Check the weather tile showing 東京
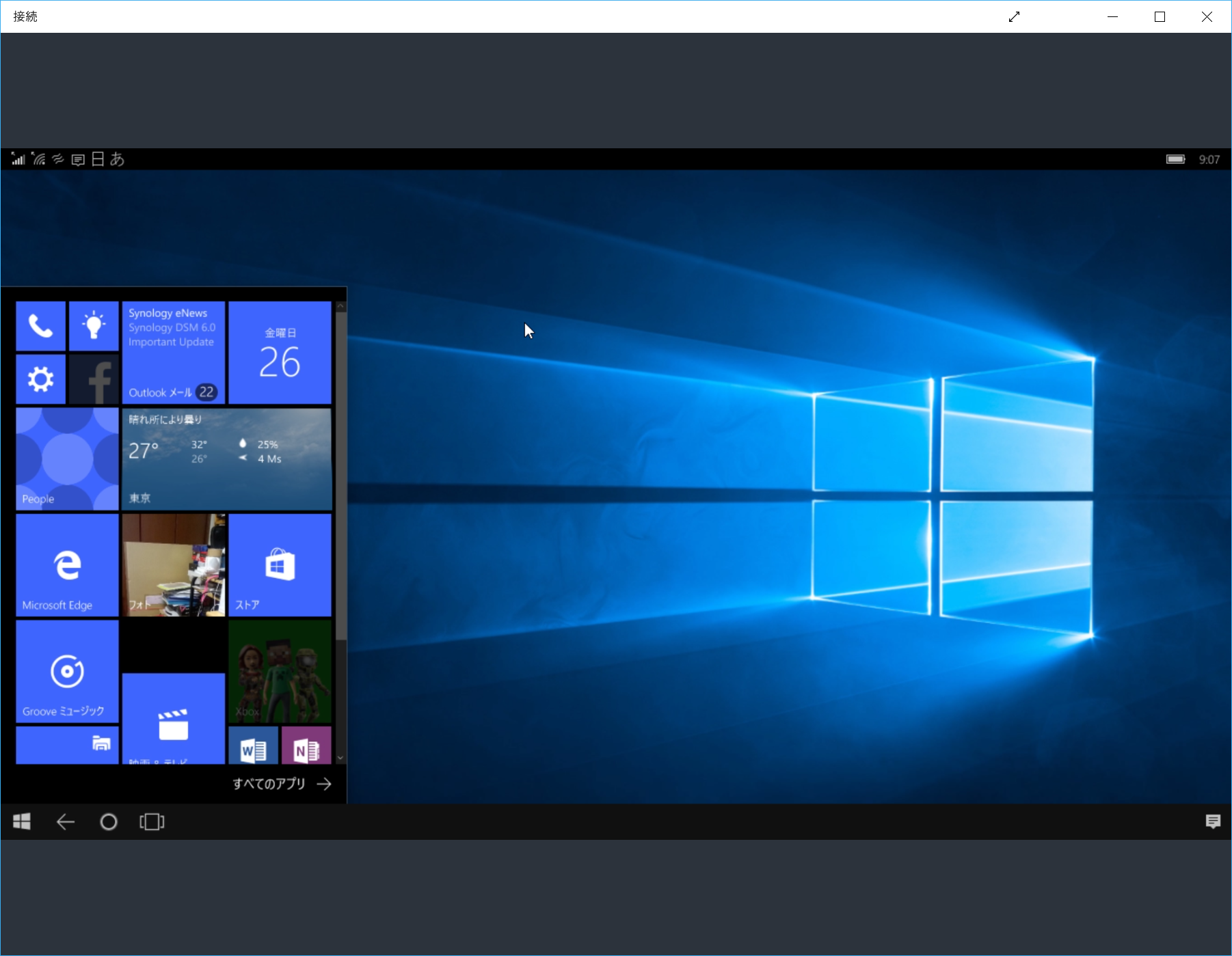 pos(226,459)
